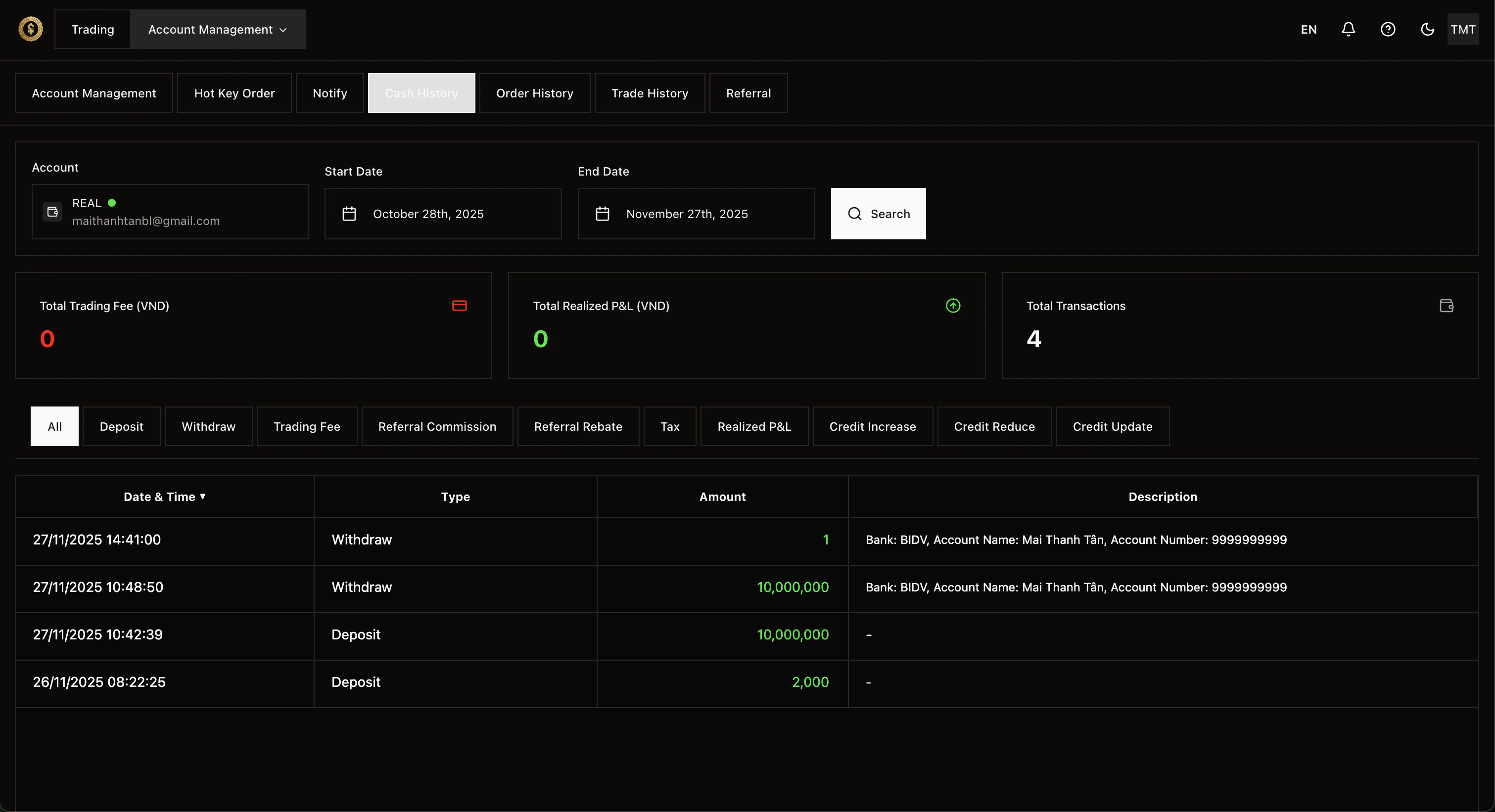Open the REAL account selector
Screen dimensions: 1495x812
tap(170, 212)
